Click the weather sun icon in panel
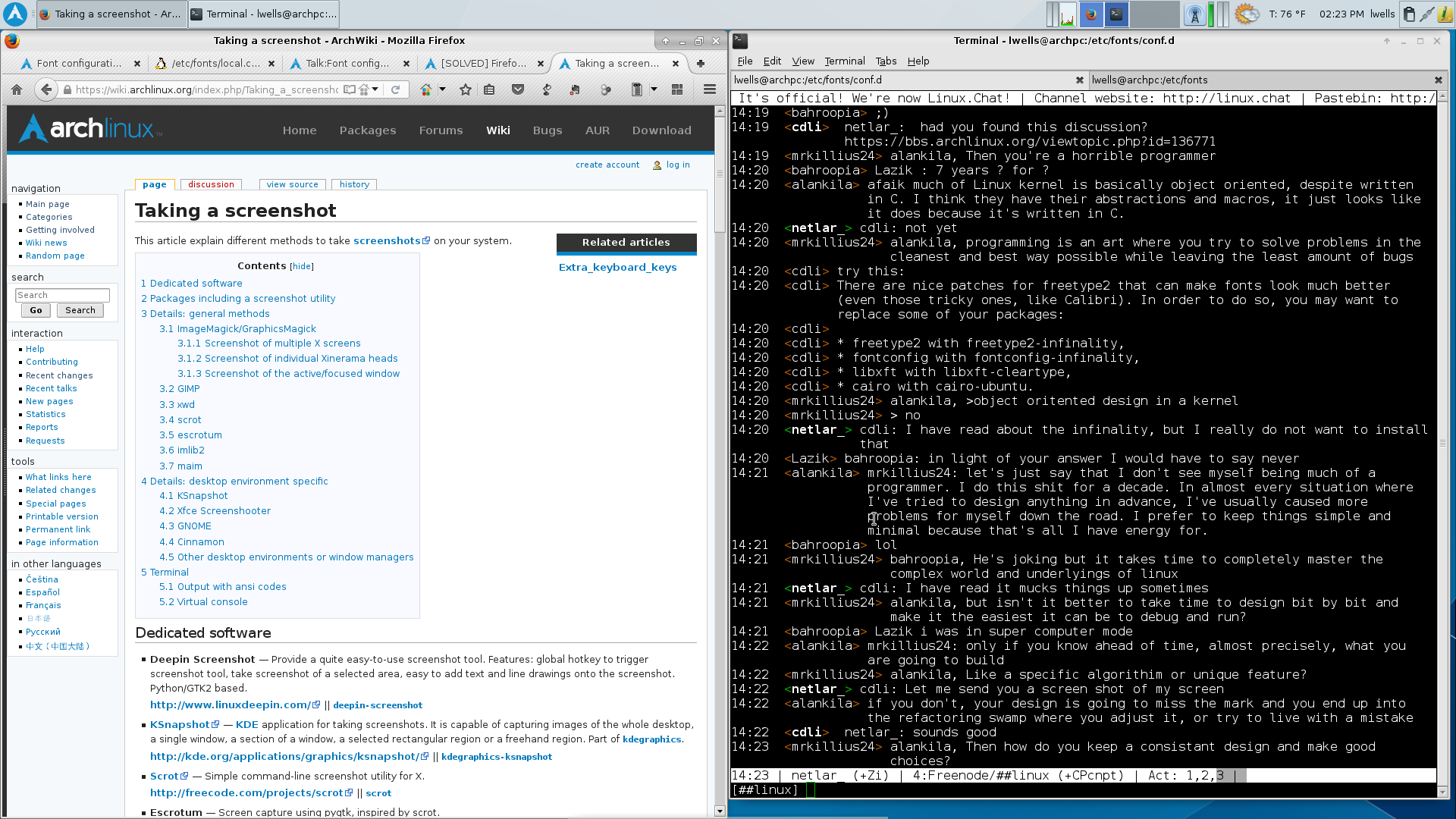Screen dimensions: 1456x819 tap(1247, 14)
